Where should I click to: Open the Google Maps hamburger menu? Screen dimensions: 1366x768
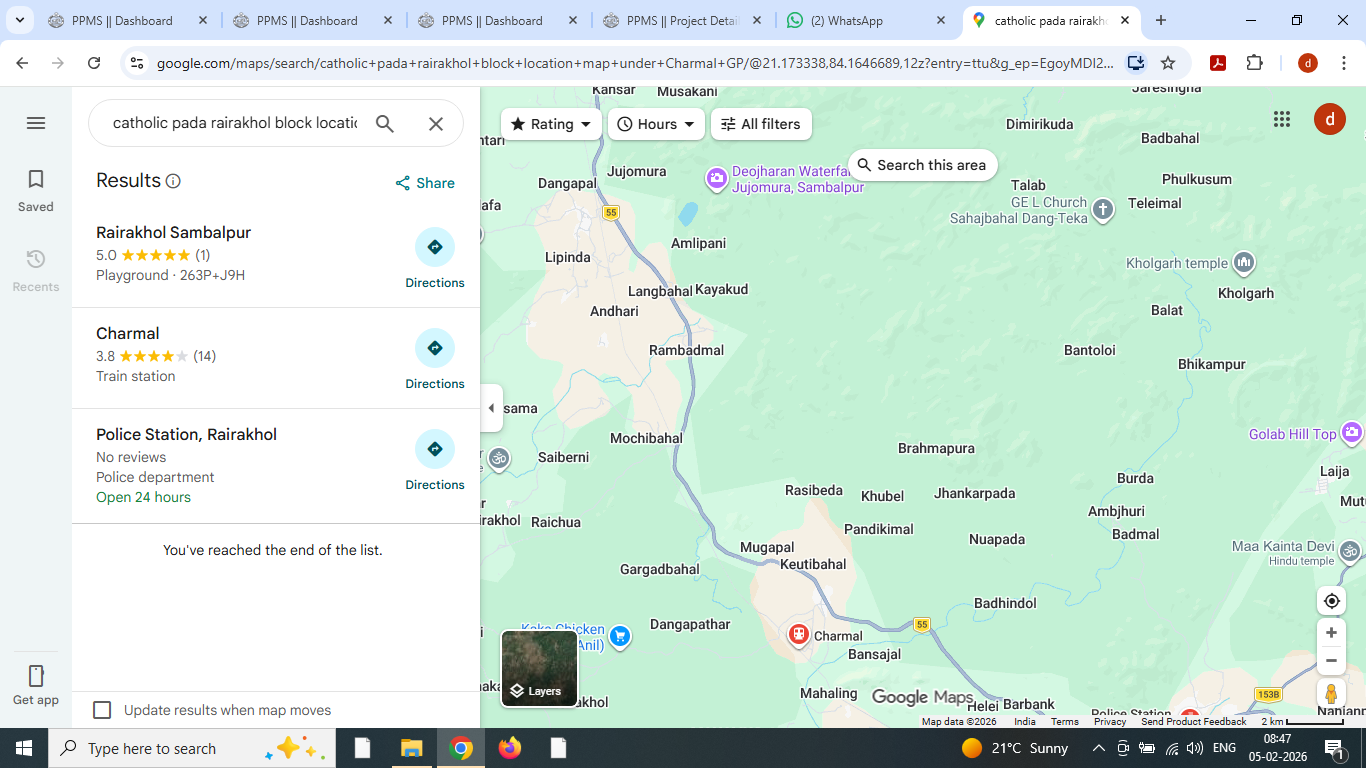(36, 123)
